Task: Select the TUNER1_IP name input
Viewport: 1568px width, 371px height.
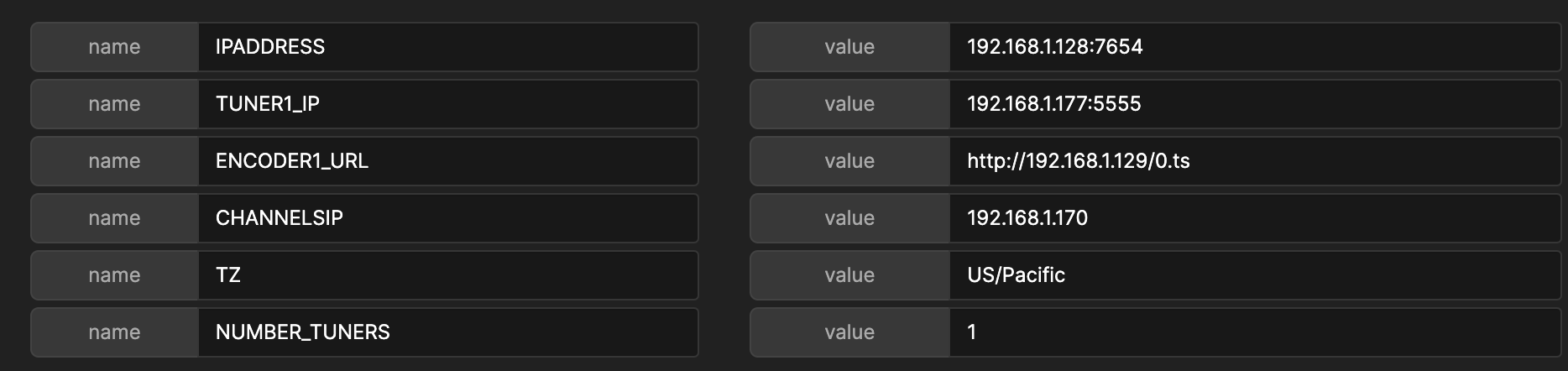Action: [447, 104]
